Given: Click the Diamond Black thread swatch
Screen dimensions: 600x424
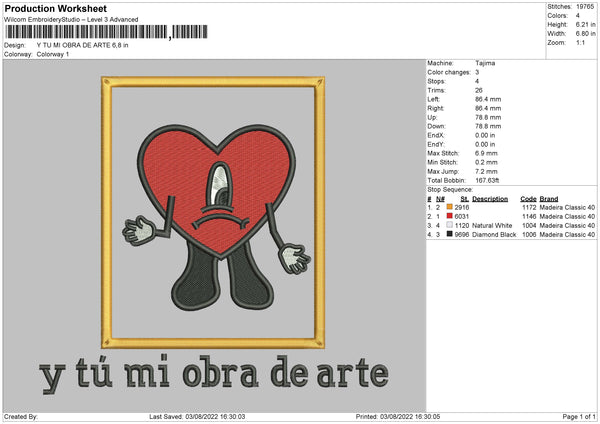Looking at the screenshot, I should tap(450, 234).
